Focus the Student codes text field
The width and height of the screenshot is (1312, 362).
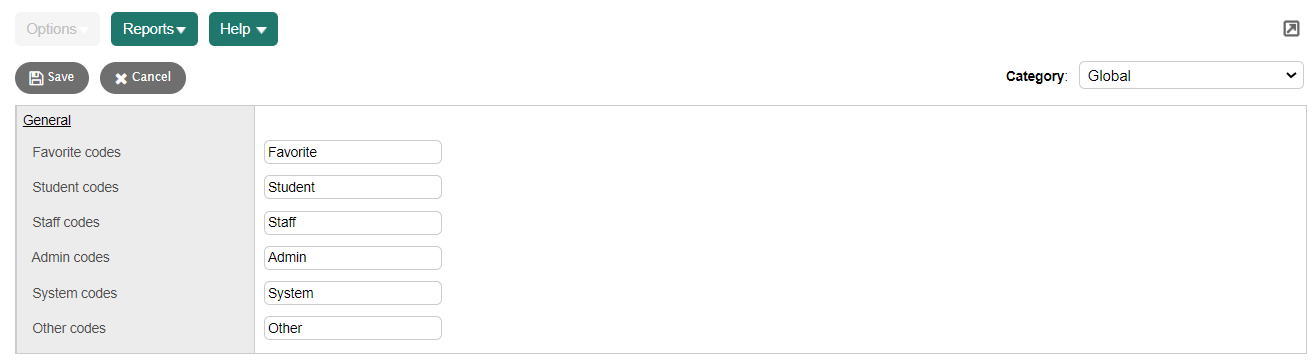[353, 187]
